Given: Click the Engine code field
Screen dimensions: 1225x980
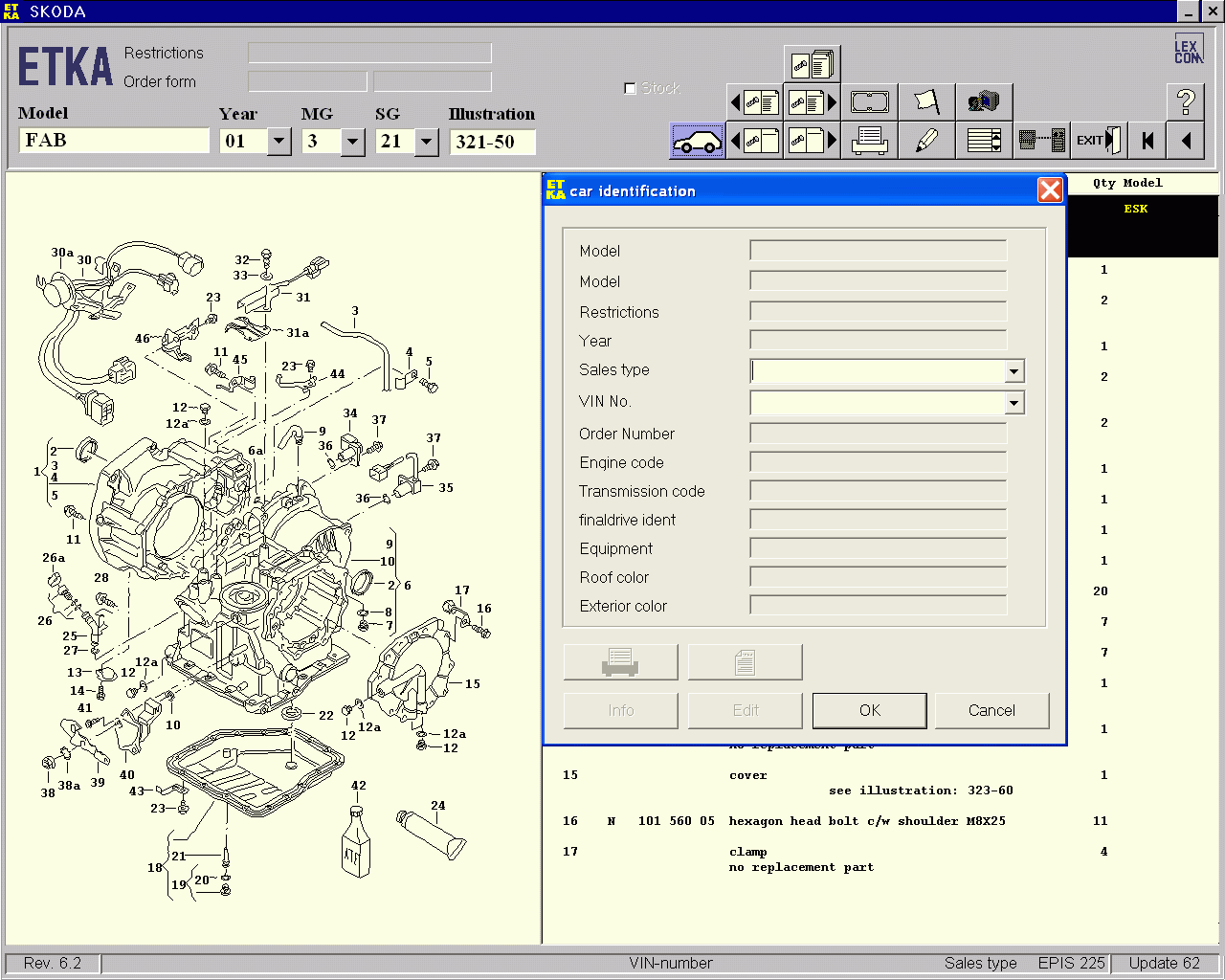Looking at the screenshot, I should [879, 462].
